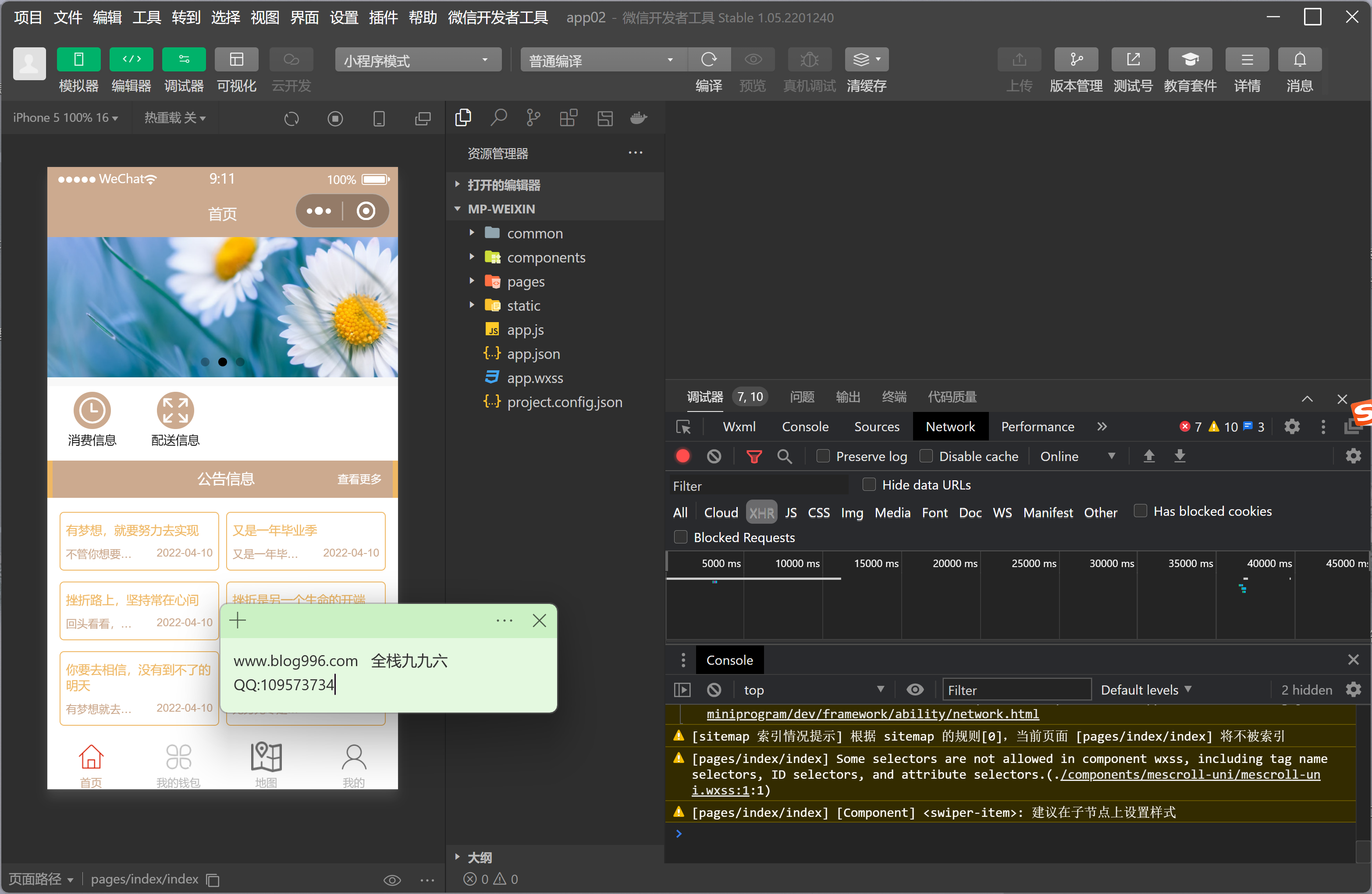Click the red record network log button
This screenshot has height=894, width=1372.
coord(682,457)
